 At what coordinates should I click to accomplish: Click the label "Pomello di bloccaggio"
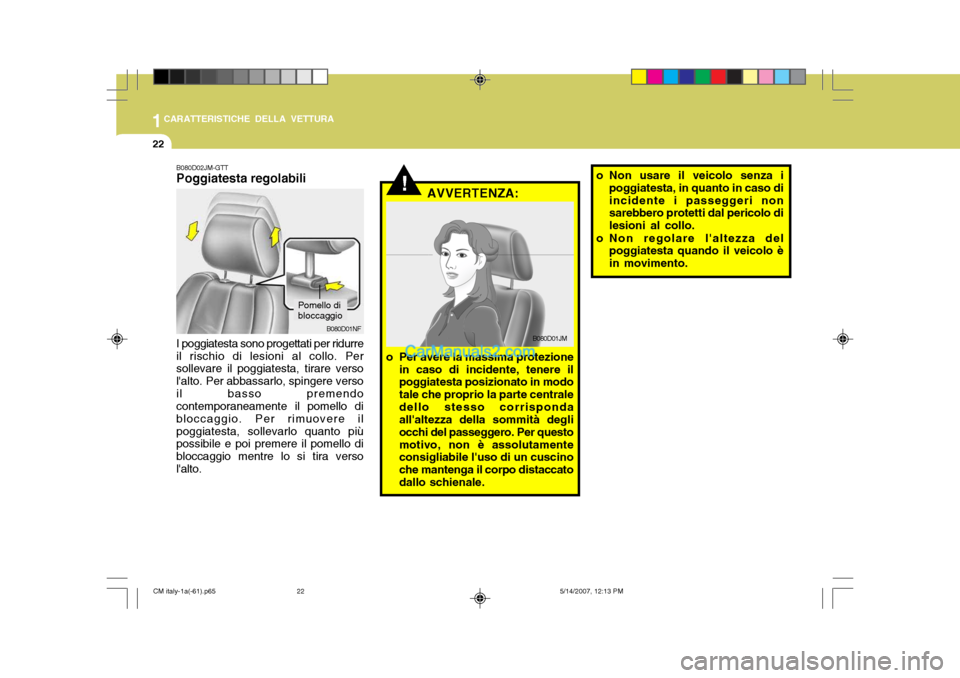pos(320,311)
